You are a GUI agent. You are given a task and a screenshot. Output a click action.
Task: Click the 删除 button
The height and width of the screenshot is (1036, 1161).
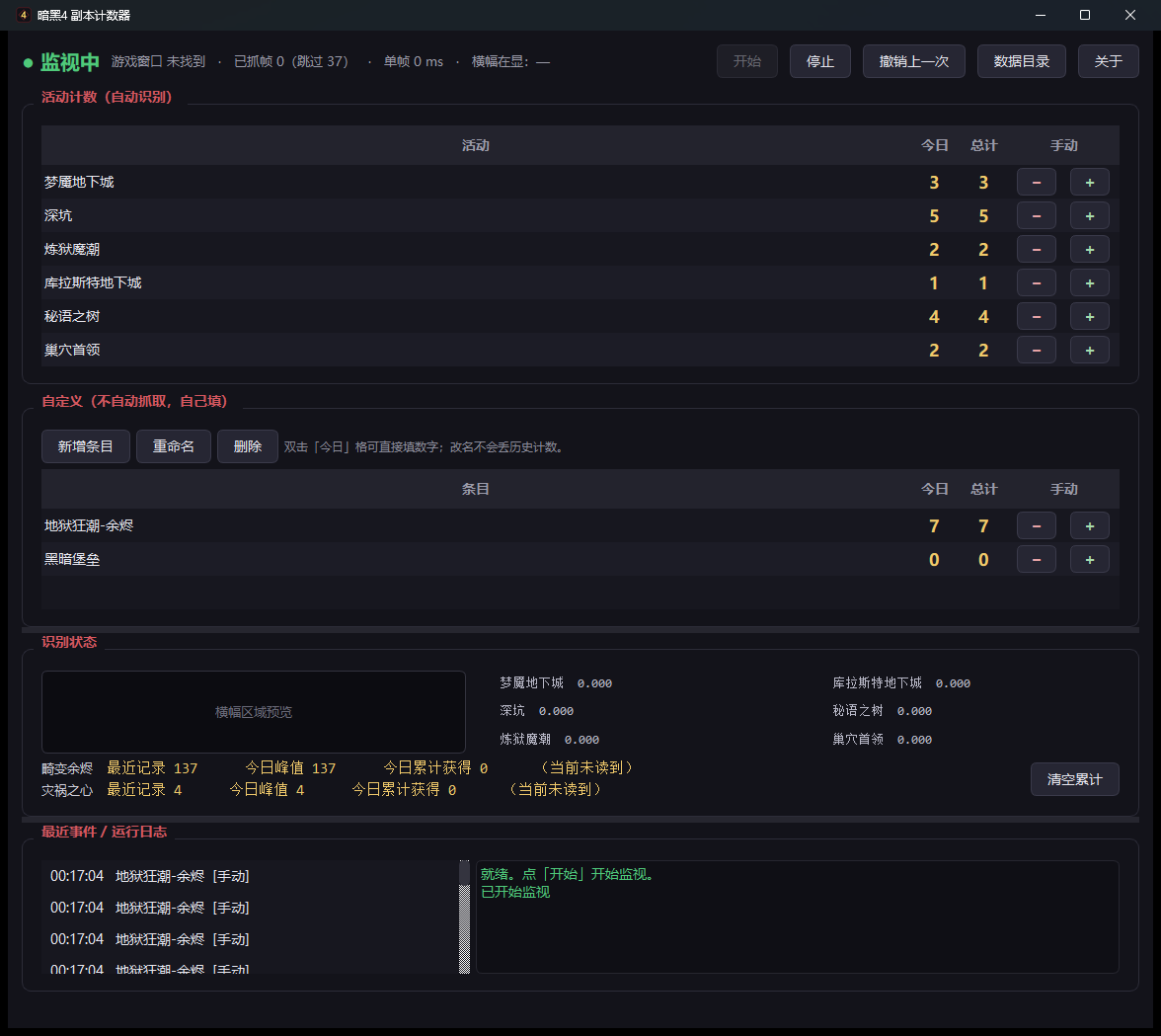[247, 446]
